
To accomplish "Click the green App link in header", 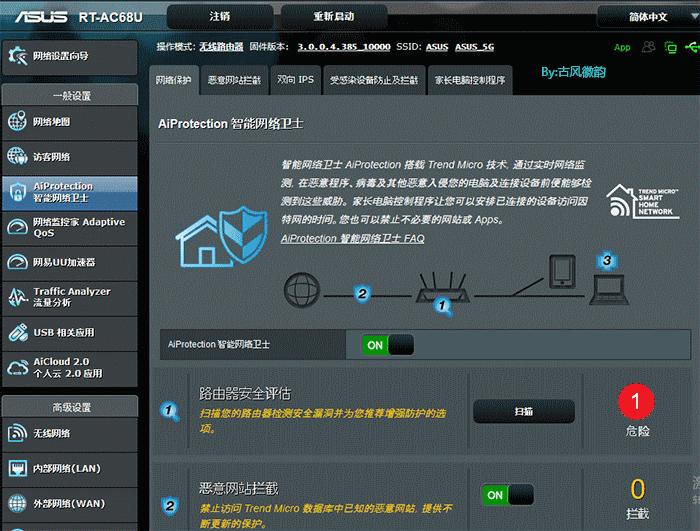I will pos(622,47).
